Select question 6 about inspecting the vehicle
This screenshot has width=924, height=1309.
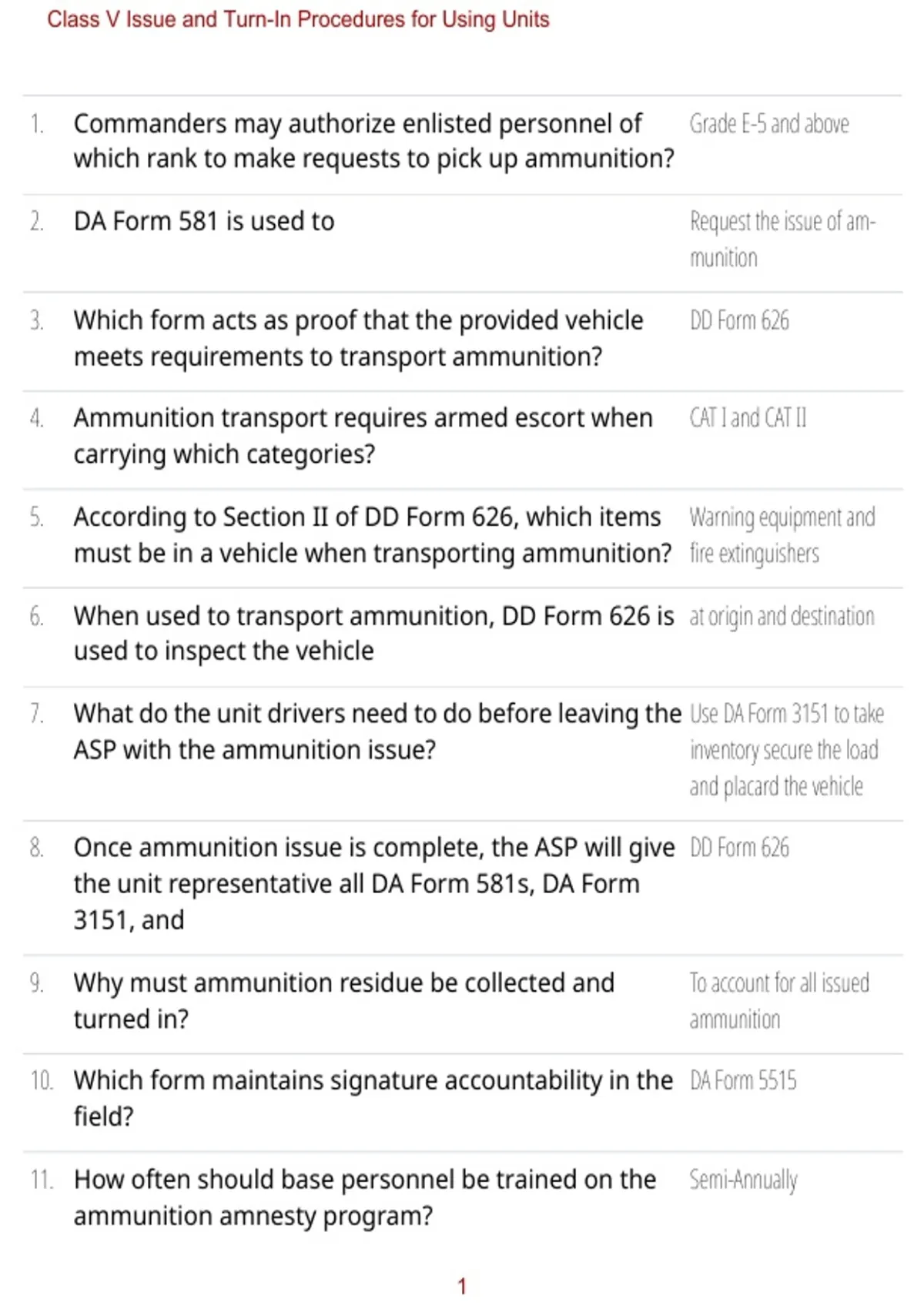click(x=373, y=633)
